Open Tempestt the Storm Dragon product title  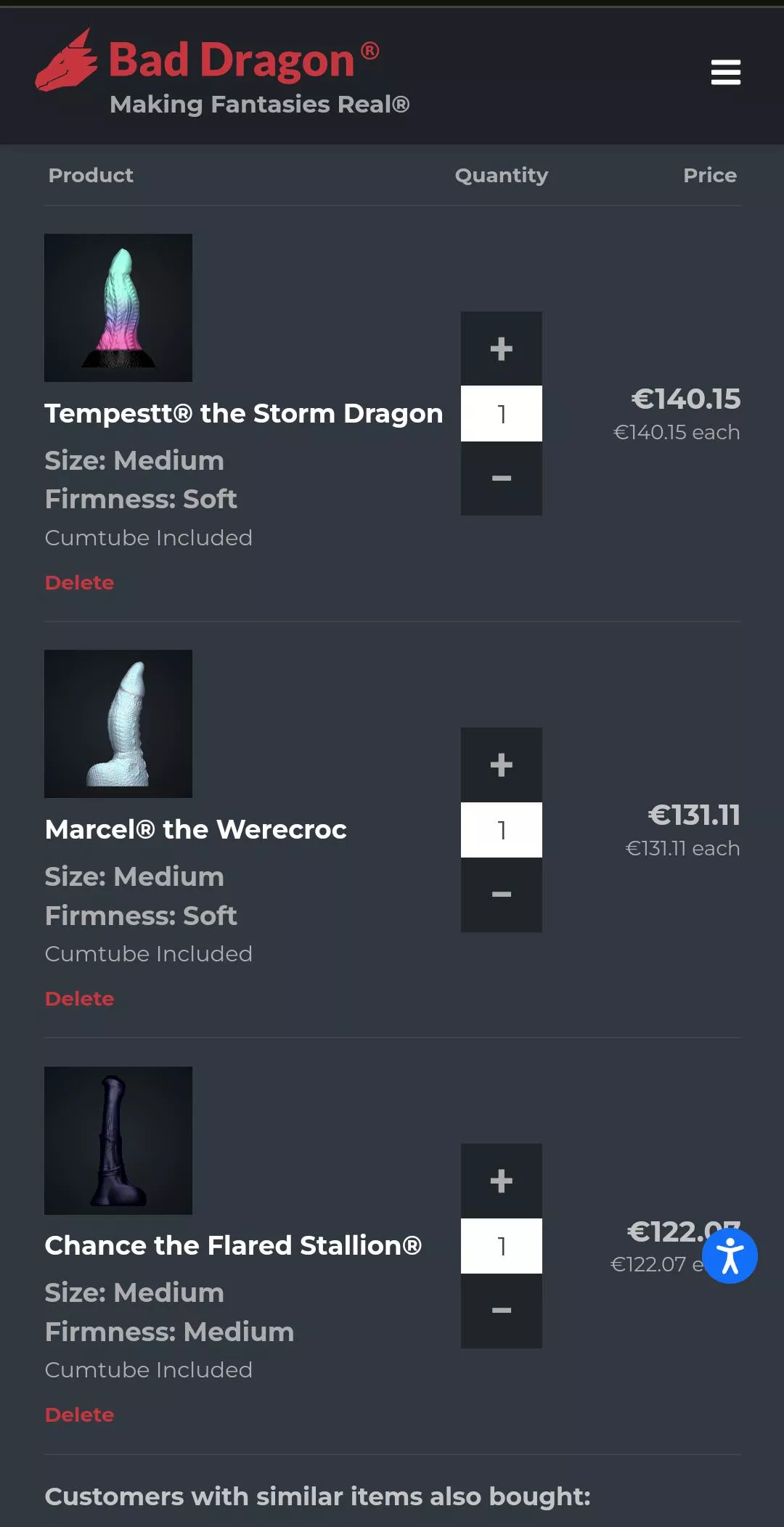(243, 413)
